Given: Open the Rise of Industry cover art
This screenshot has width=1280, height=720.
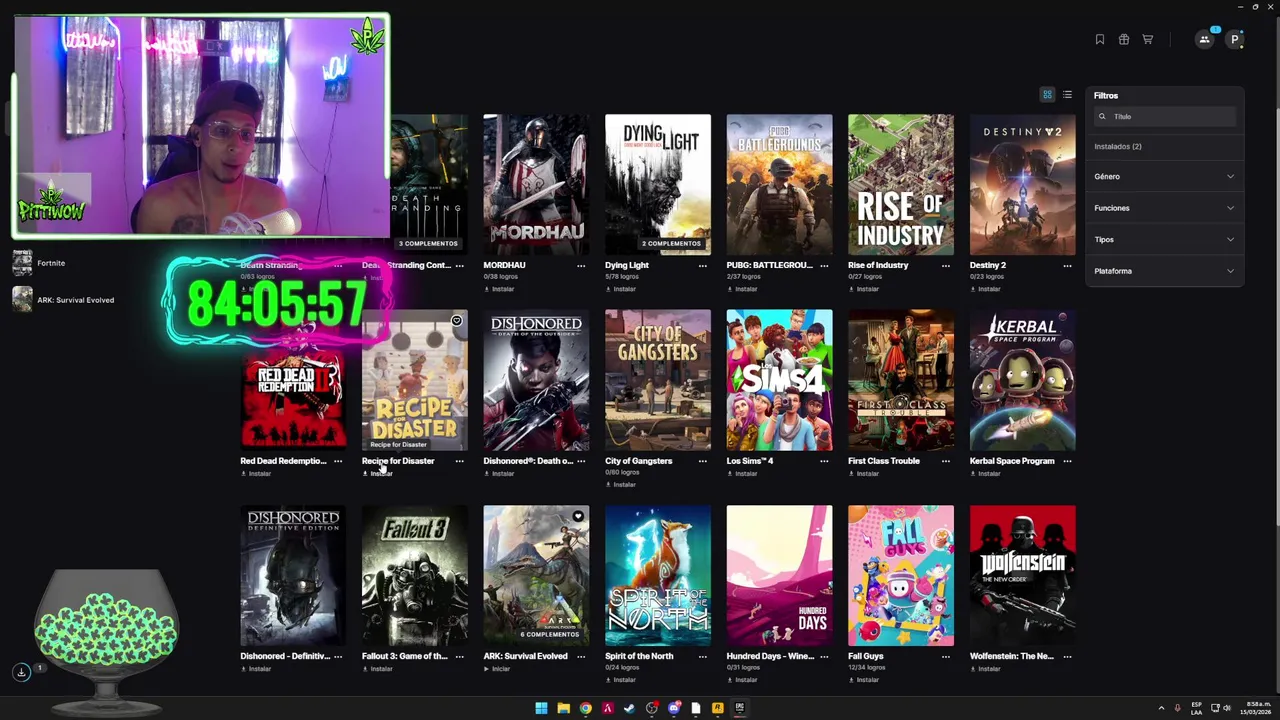Looking at the screenshot, I should point(901,185).
